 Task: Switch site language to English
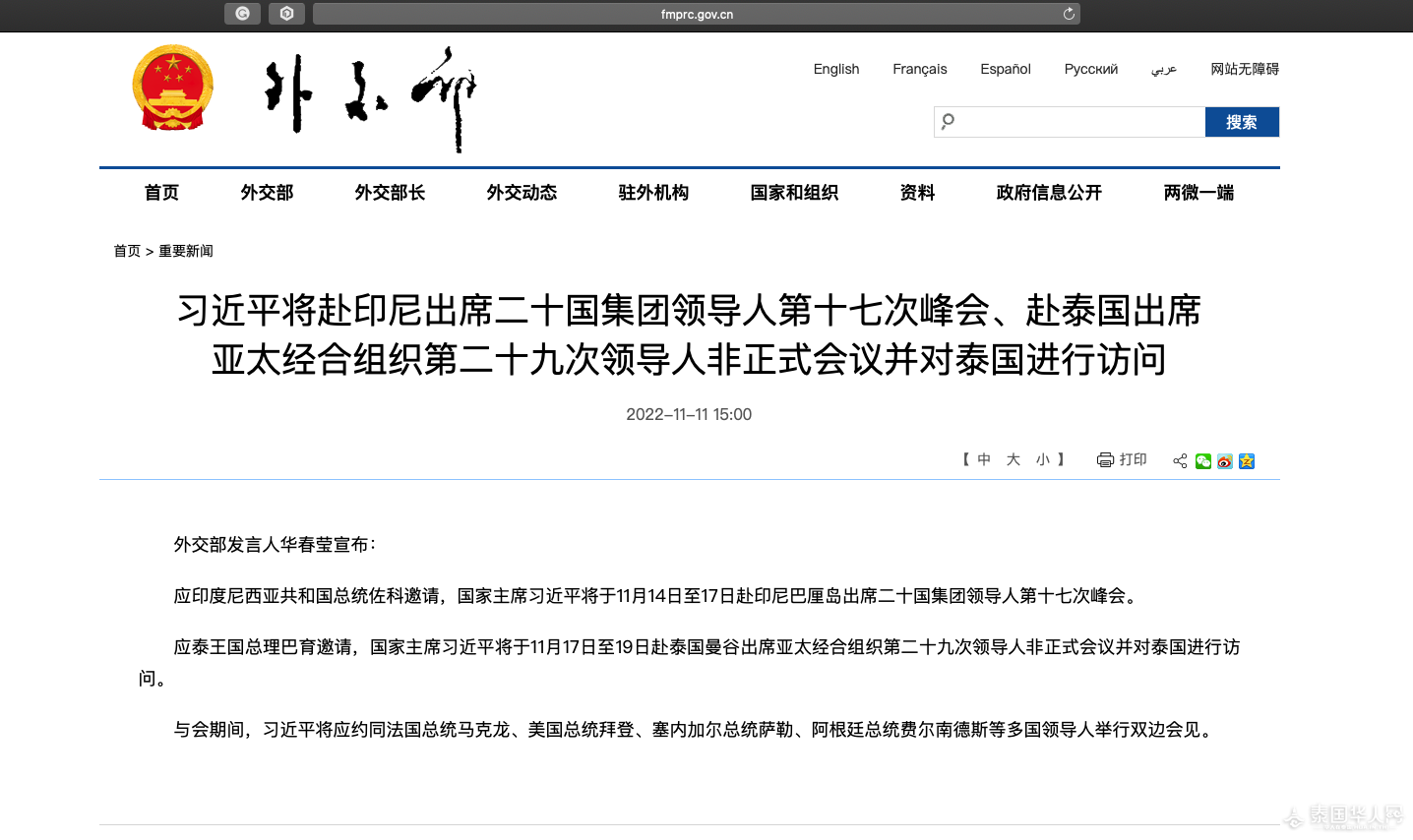pos(835,69)
